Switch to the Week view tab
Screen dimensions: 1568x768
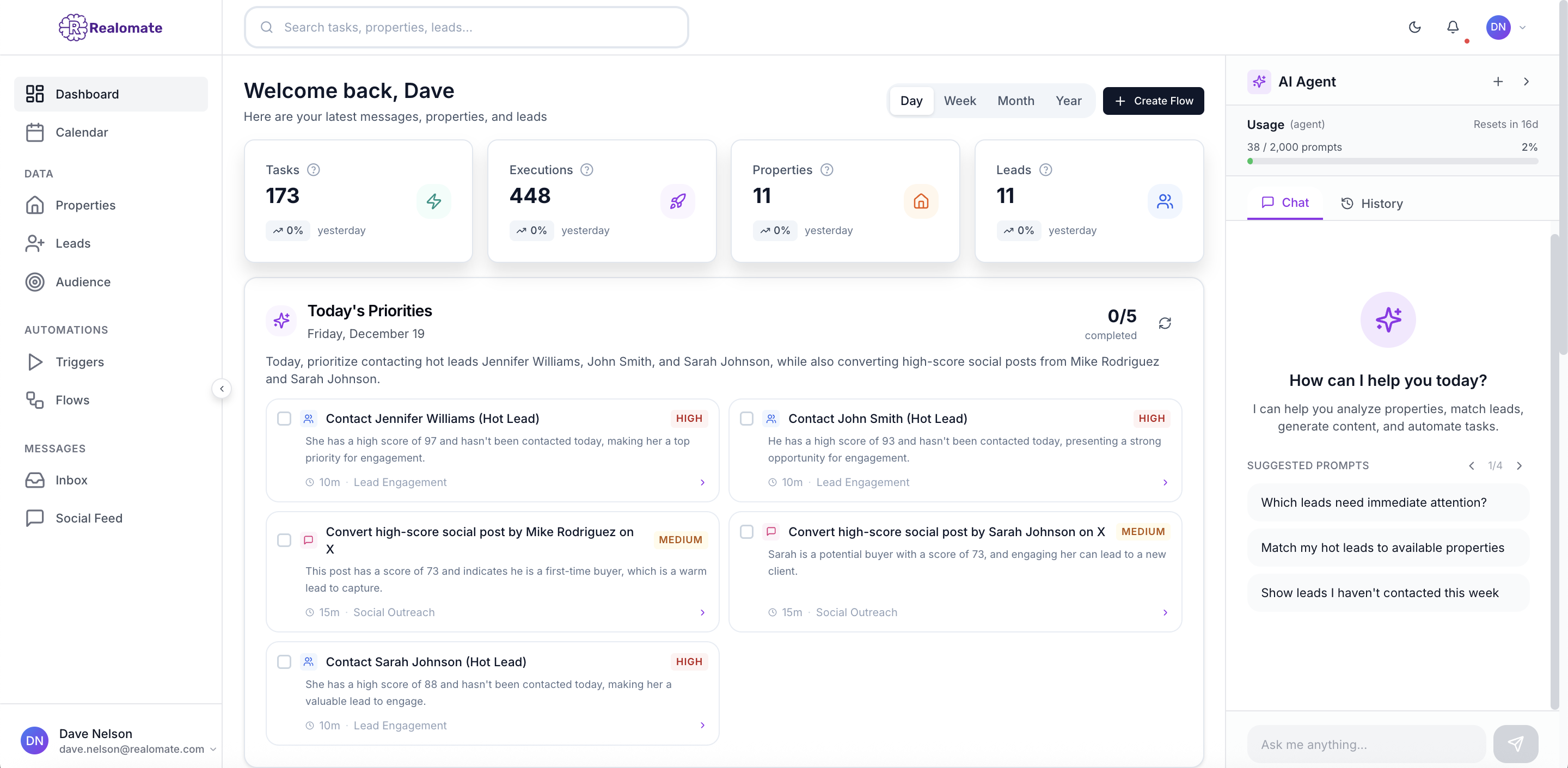(960, 100)
